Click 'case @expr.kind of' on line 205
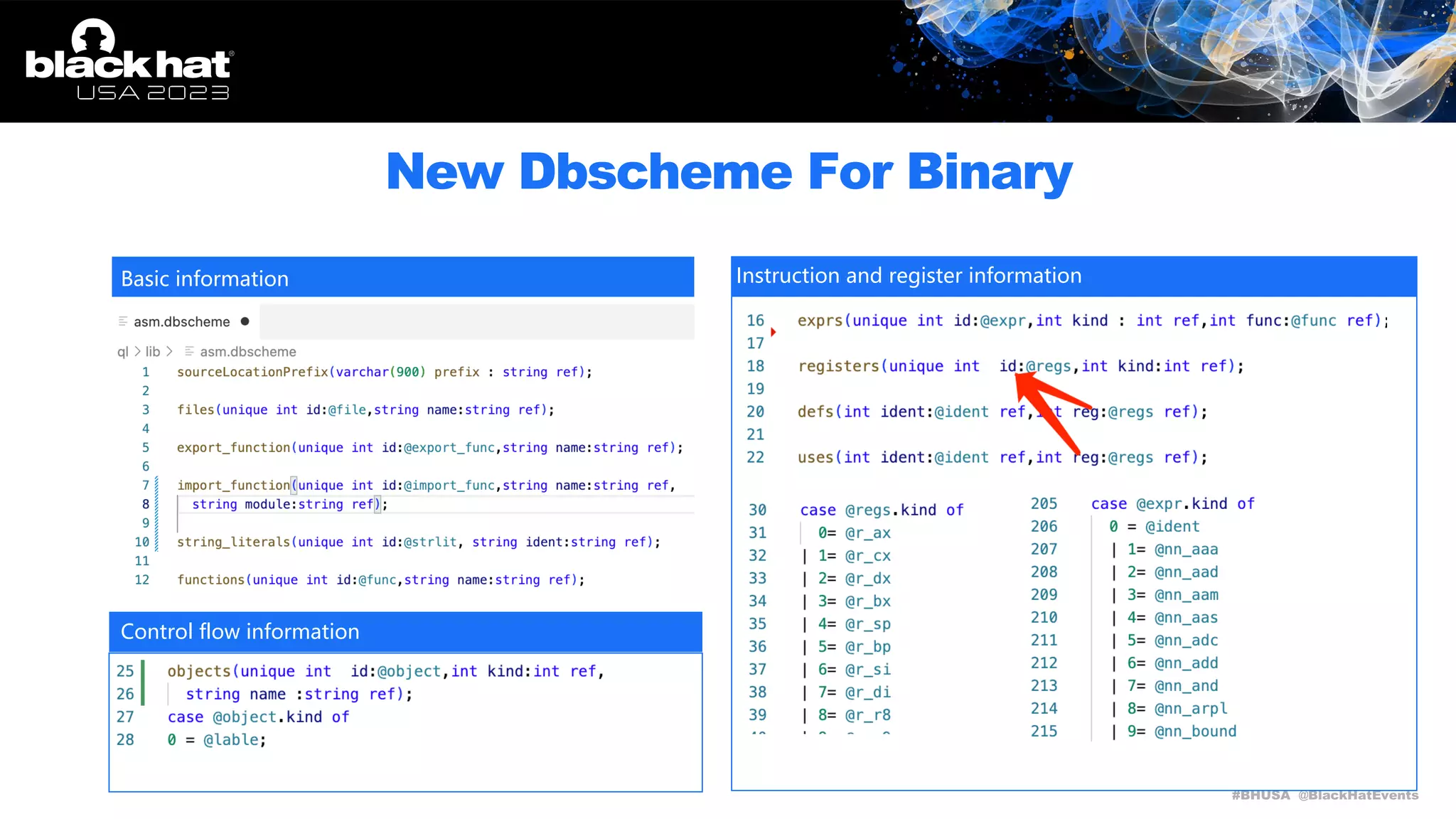1456x819 pixels. click(1173, 503)
